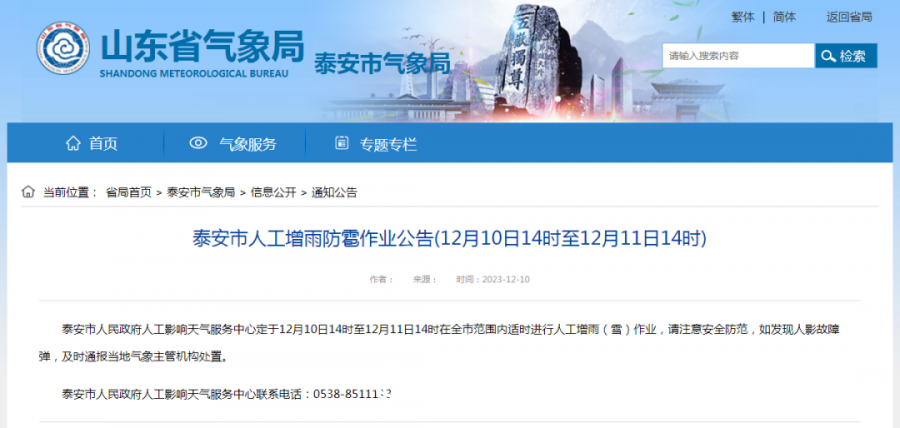Open the 首页 navigation menu item
The width and height of the screenshot is (900, 428).
pyautogui.click(x=91, y=143)
